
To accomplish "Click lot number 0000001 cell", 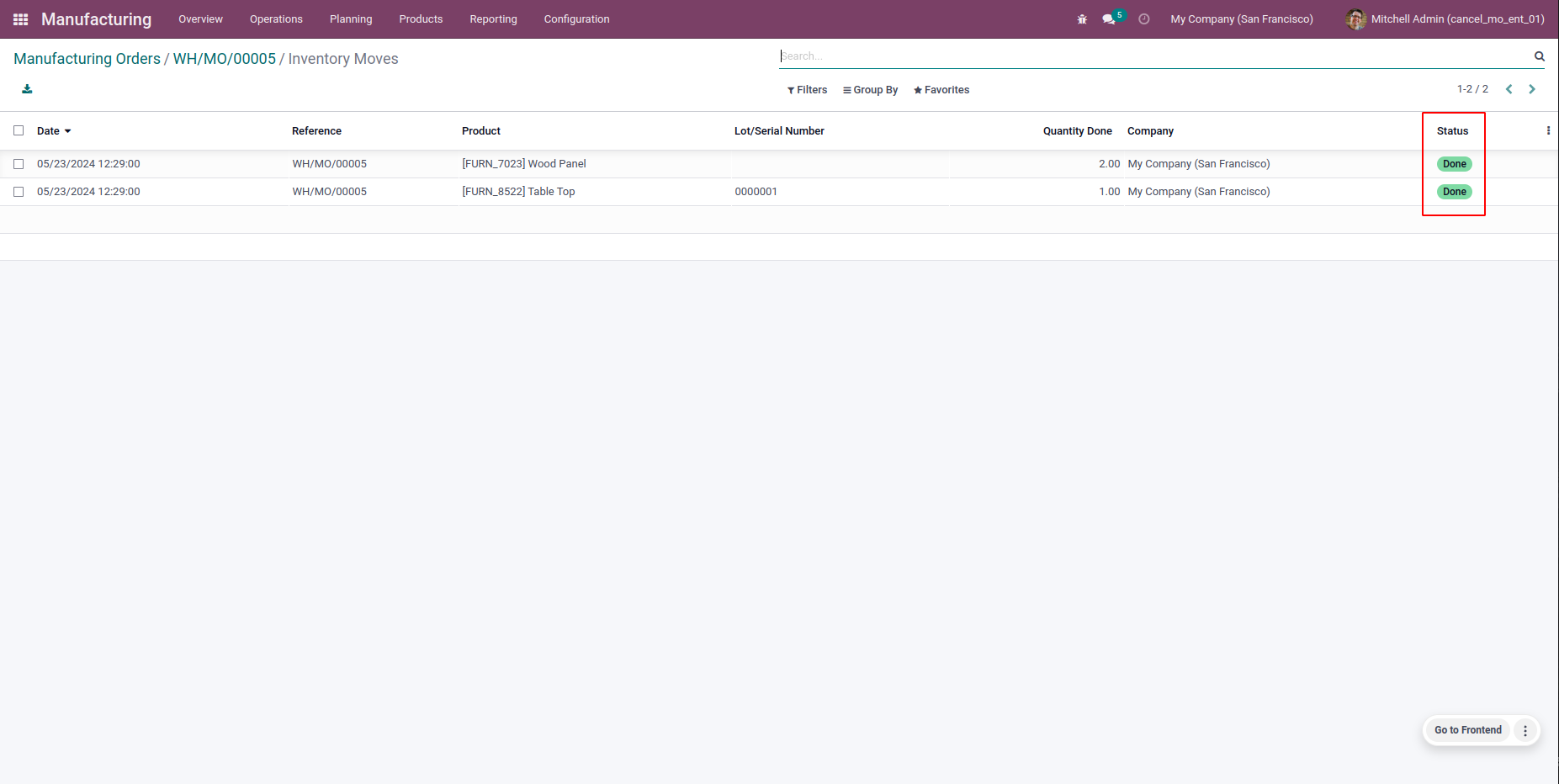I will (x=756, y=192).
